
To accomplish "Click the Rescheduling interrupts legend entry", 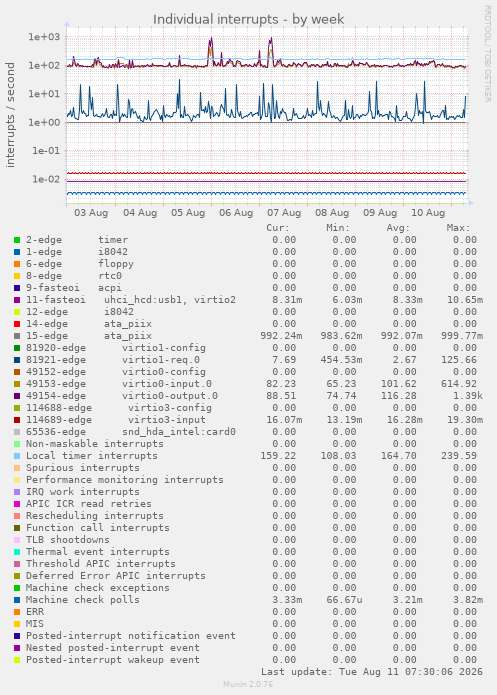I will (x=94, y=516).
